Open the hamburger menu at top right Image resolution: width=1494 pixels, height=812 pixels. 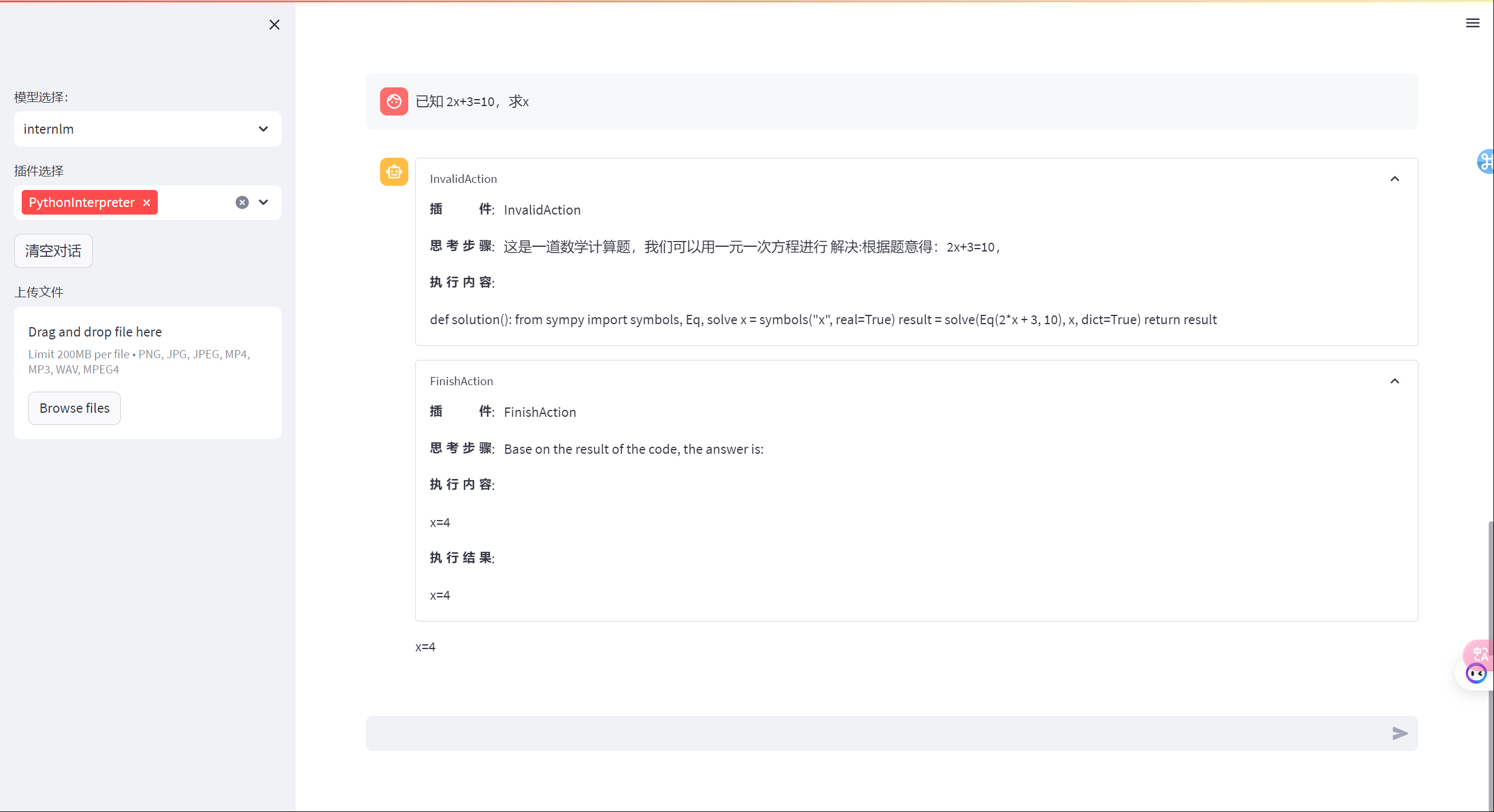pos(1472,23)
